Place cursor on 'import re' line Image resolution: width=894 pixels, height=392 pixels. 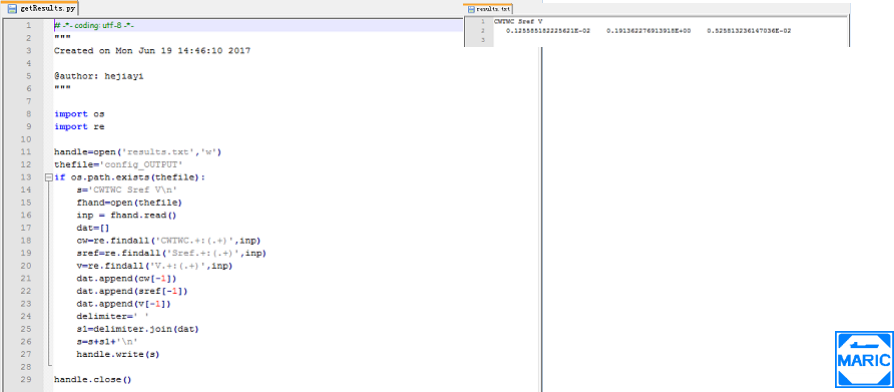pos(79,126)
